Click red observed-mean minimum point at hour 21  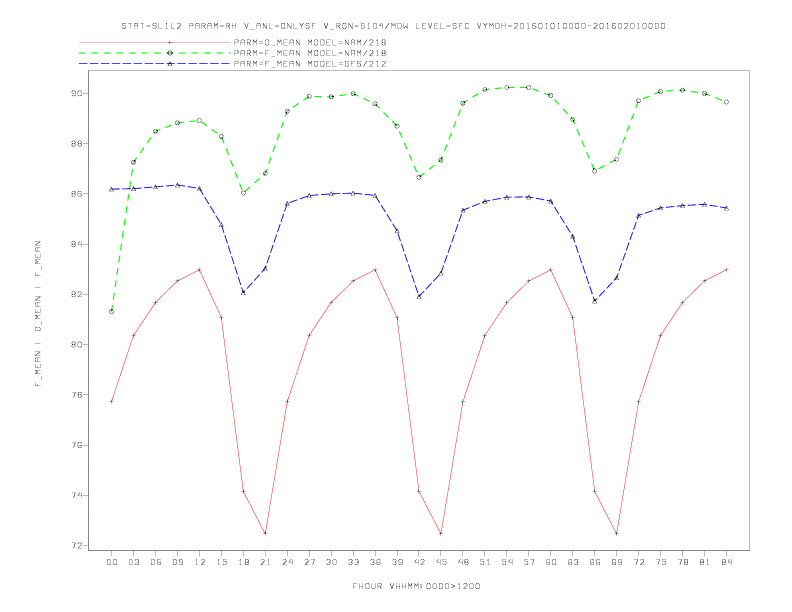point(265,533)
